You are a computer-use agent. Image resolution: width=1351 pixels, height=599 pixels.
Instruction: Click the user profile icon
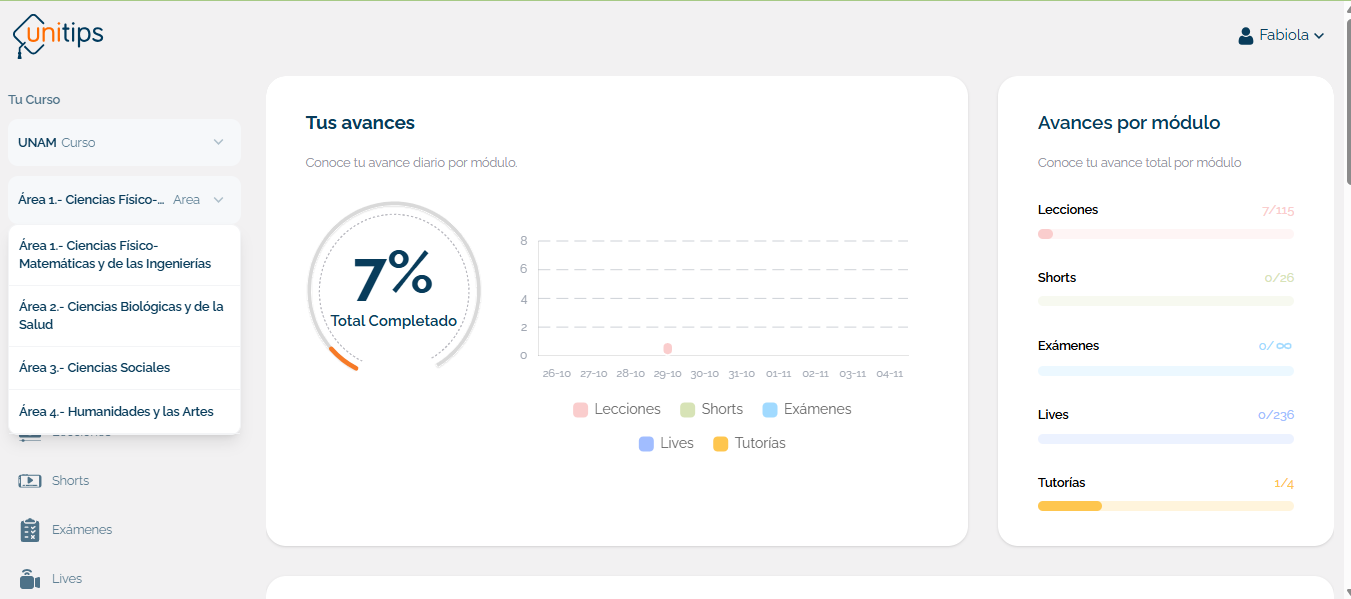click(x=1246, y=36)
